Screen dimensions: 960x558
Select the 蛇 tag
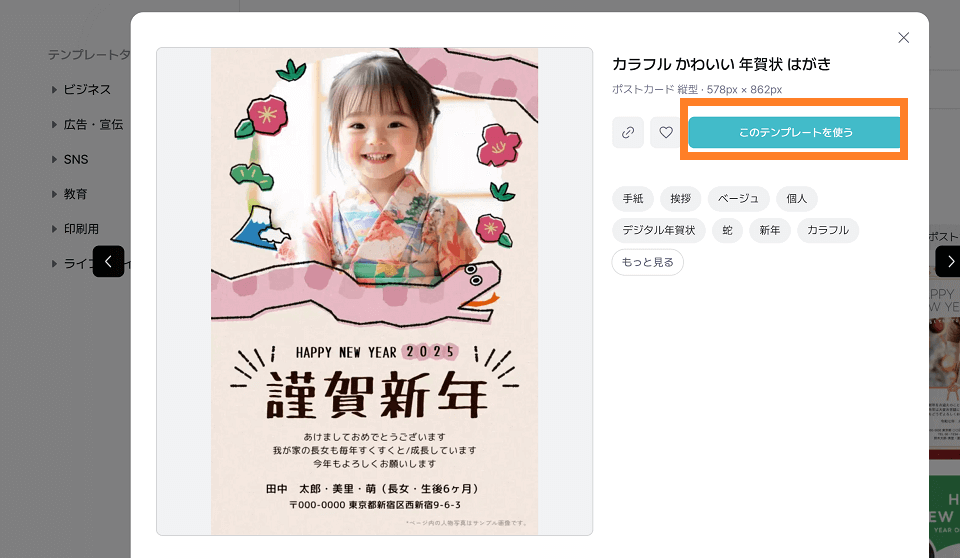[x=727, y=230]
